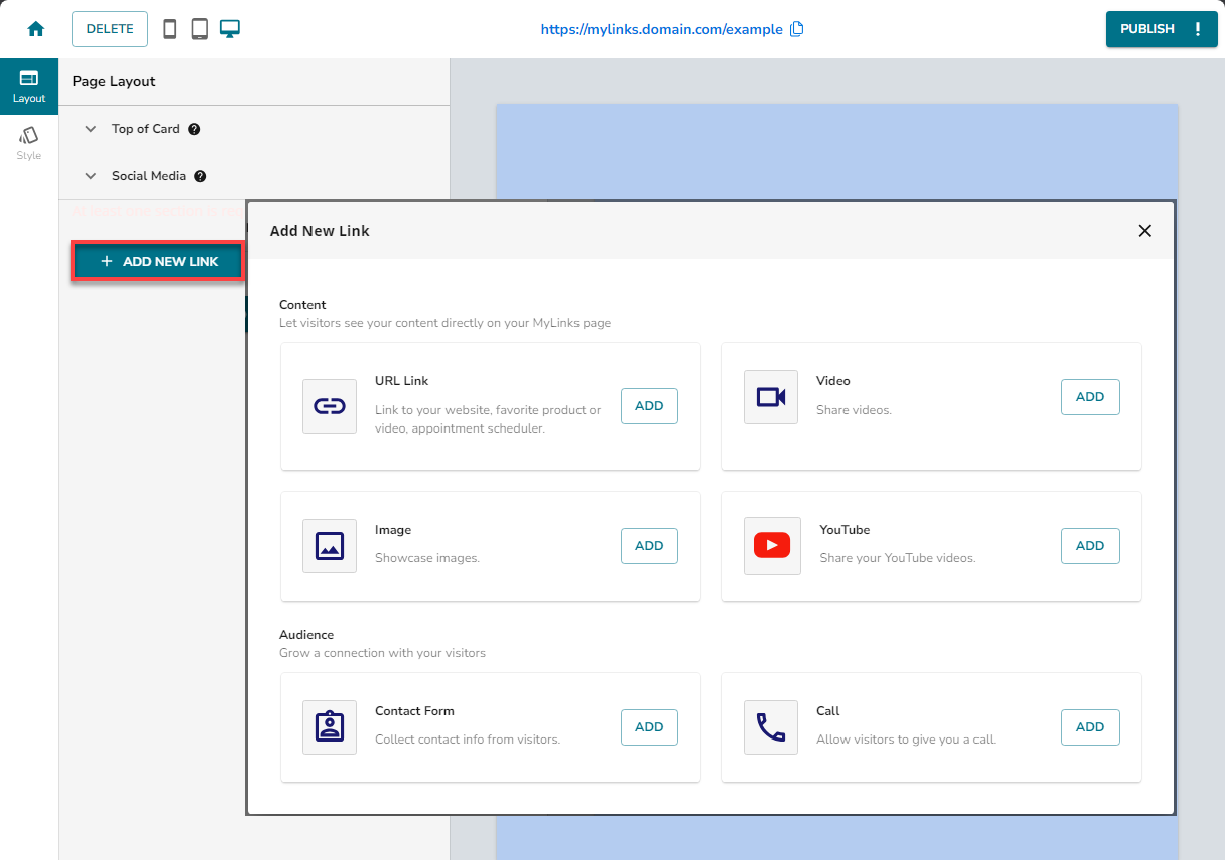Open the Layout sidebar tab
Viewport: 1225px width, 860px height.
click(x=29, y=87)
